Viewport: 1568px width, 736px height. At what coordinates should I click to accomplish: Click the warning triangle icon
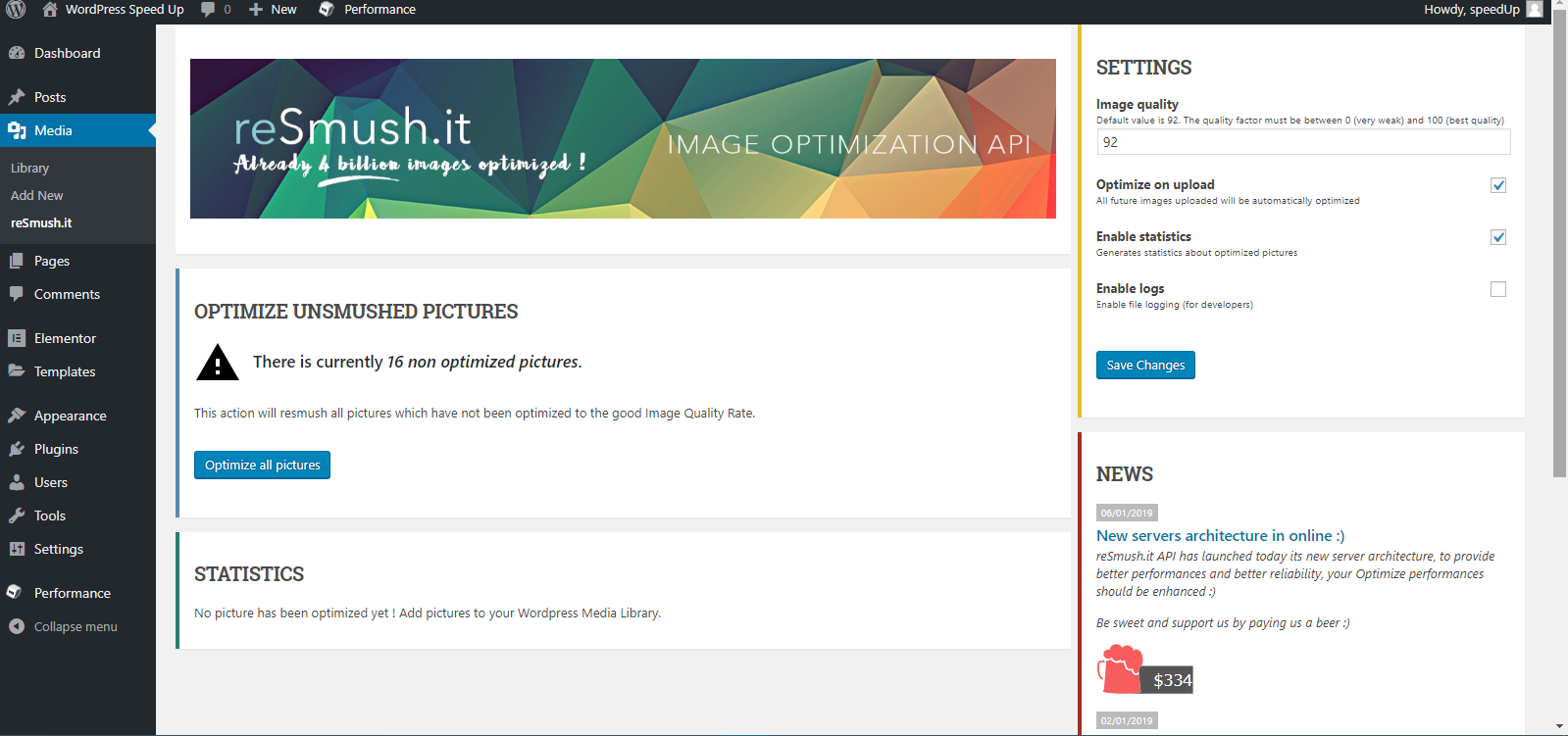tap(218, 363)
